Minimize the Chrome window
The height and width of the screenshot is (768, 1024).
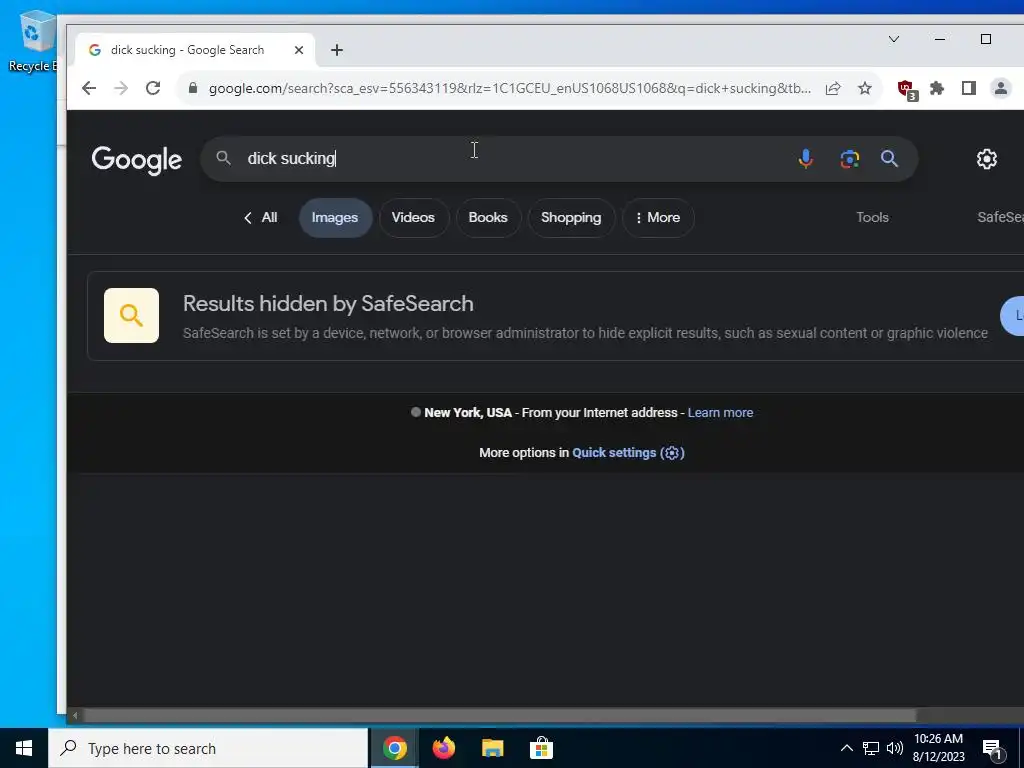pos(940,39)
